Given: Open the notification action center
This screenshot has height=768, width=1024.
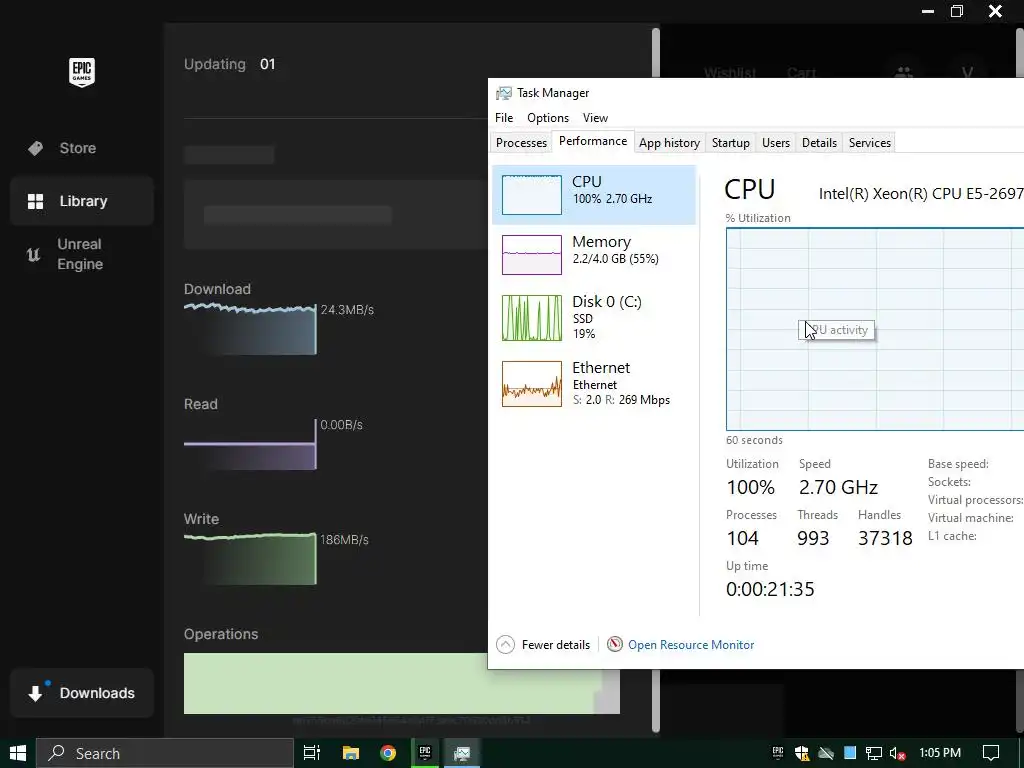Looking at the screenshot, I should [991, 753].
